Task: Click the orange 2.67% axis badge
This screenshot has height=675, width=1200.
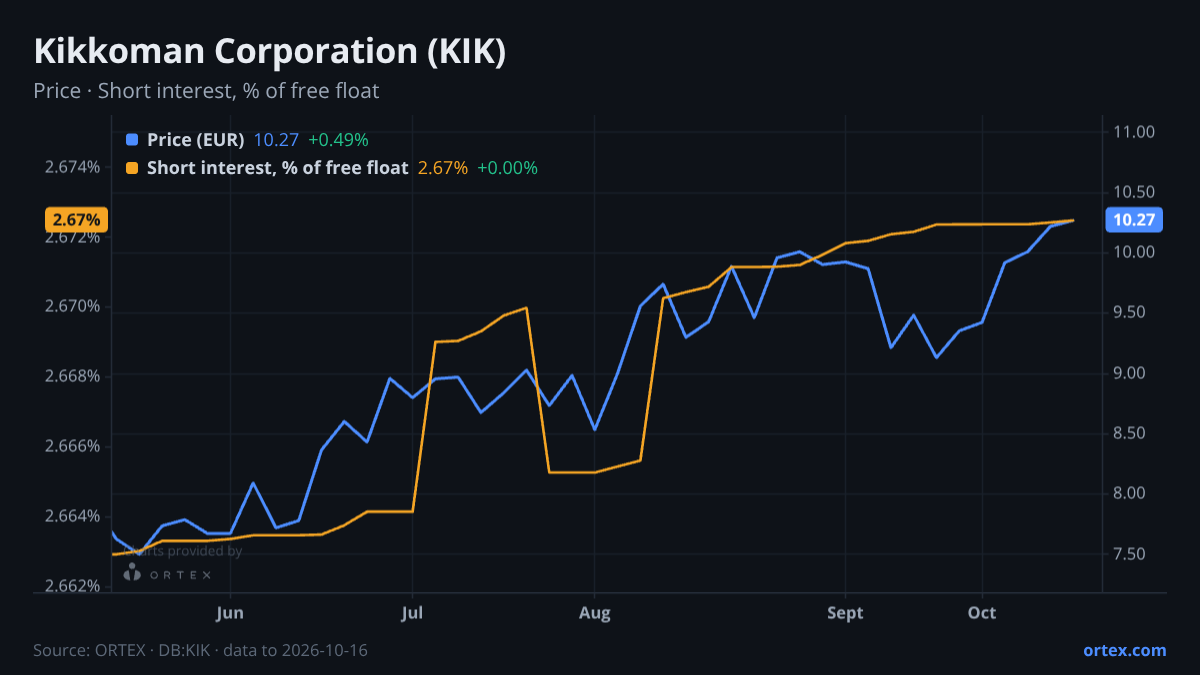Action: [x=77, y=219]
